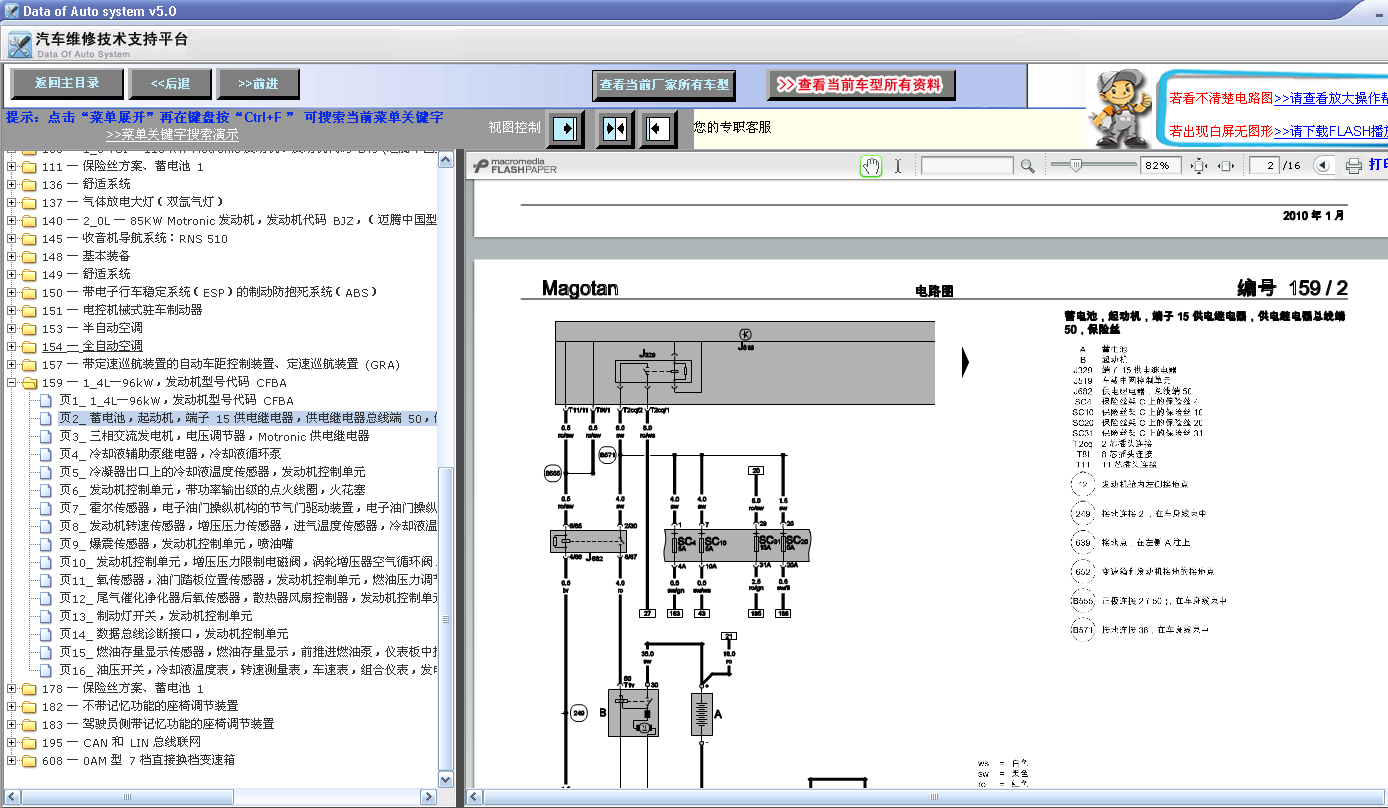Screen dimensions: 1388x808
Task: Click the battery A symbol in the diagram
Action: point(701,716)
